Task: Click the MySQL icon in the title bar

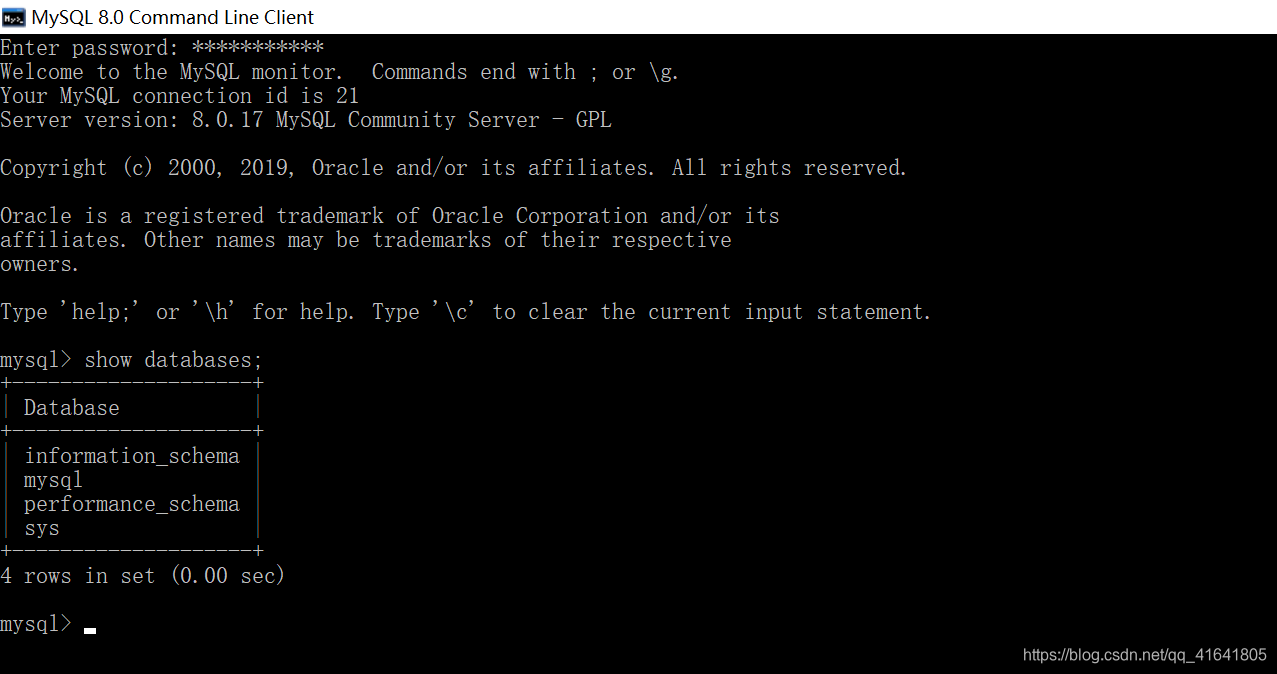Action: click(14, 17)
